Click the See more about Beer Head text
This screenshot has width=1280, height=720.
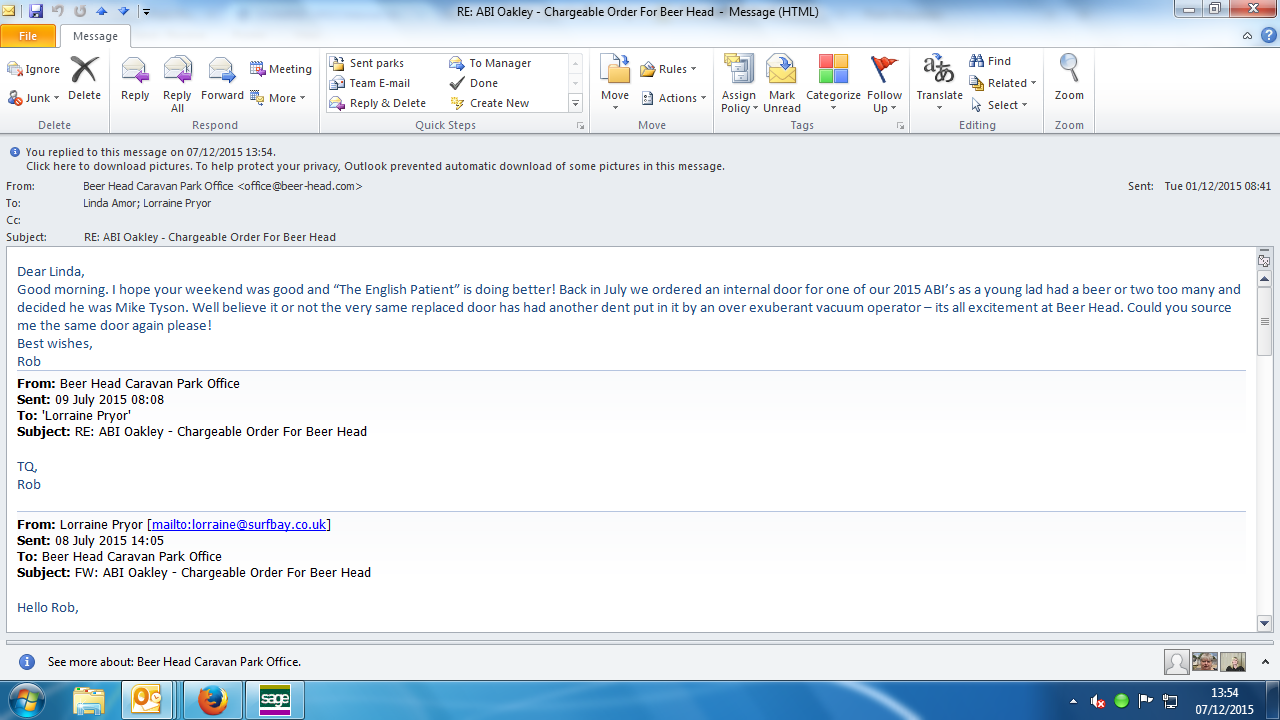point(174,662)
